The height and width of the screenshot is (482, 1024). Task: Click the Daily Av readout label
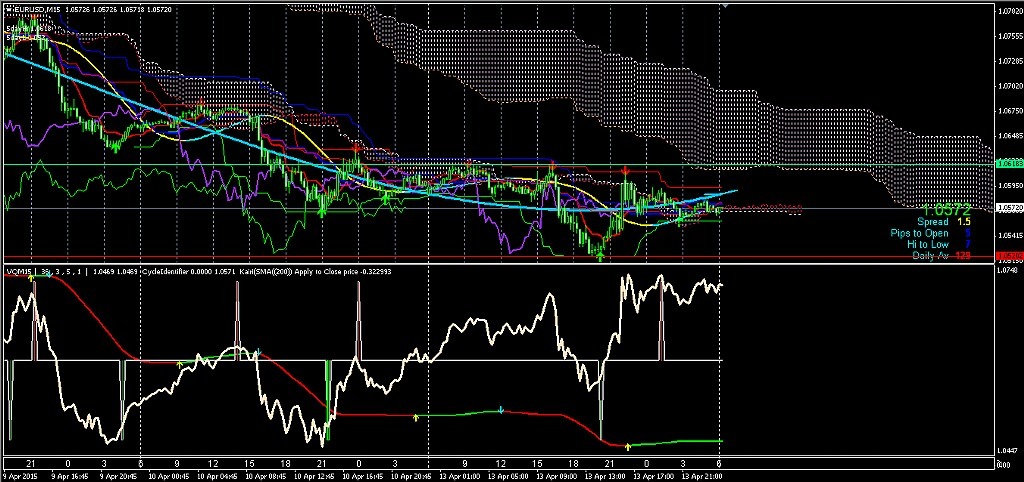pyautogui.click(x=930, y=255)
